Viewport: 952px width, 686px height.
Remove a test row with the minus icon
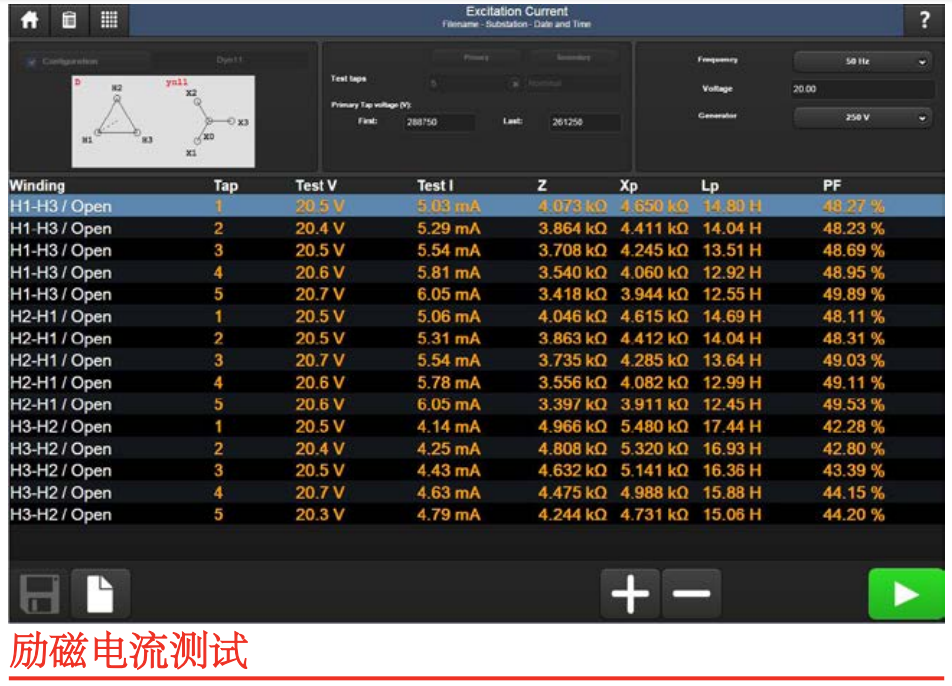pos(691,592)
